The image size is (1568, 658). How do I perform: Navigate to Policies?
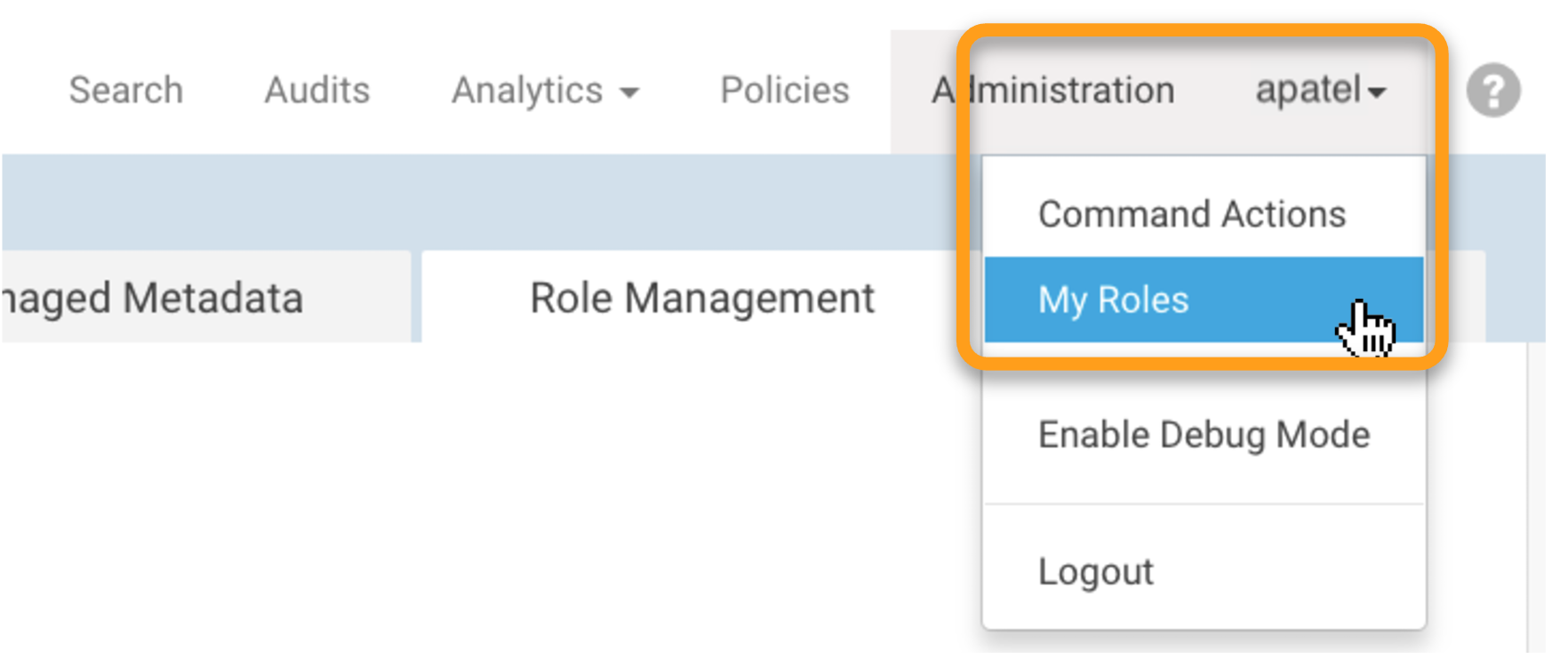(784, 91)
